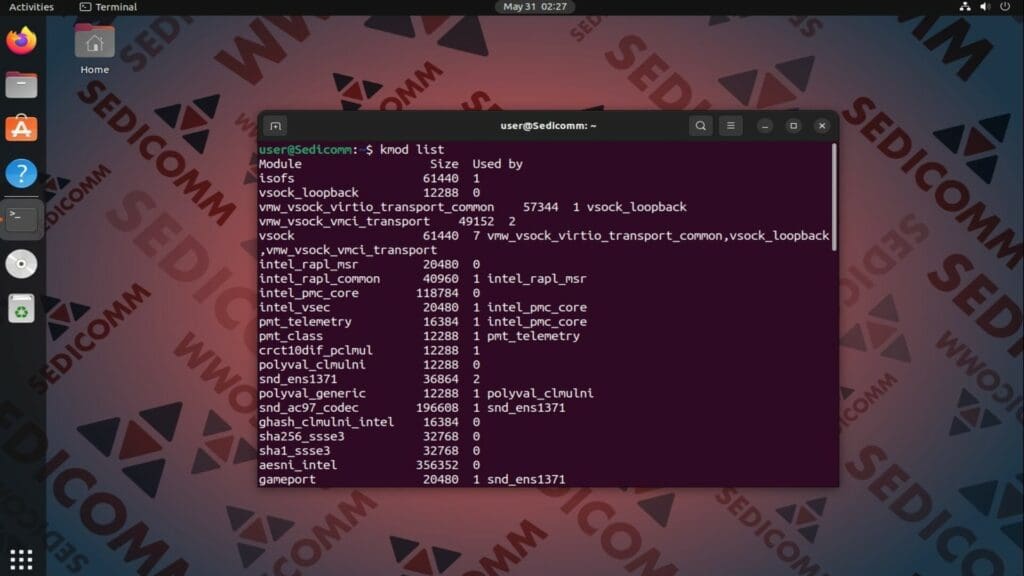Click 'aesni_intel' module name
Screen dimensions: 1024x576
(x=298, y=466)
